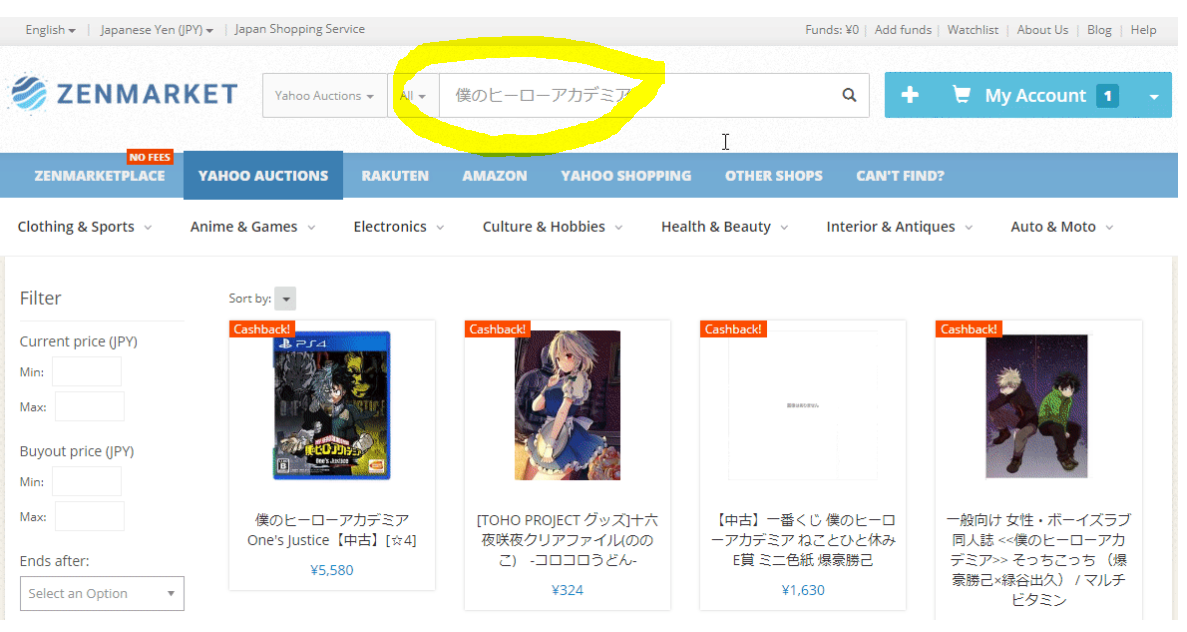Image resolution: width=1187 pixels, height=632 pixels.
Task: Click the Add funds link
Action: click(x=902, y=30)
